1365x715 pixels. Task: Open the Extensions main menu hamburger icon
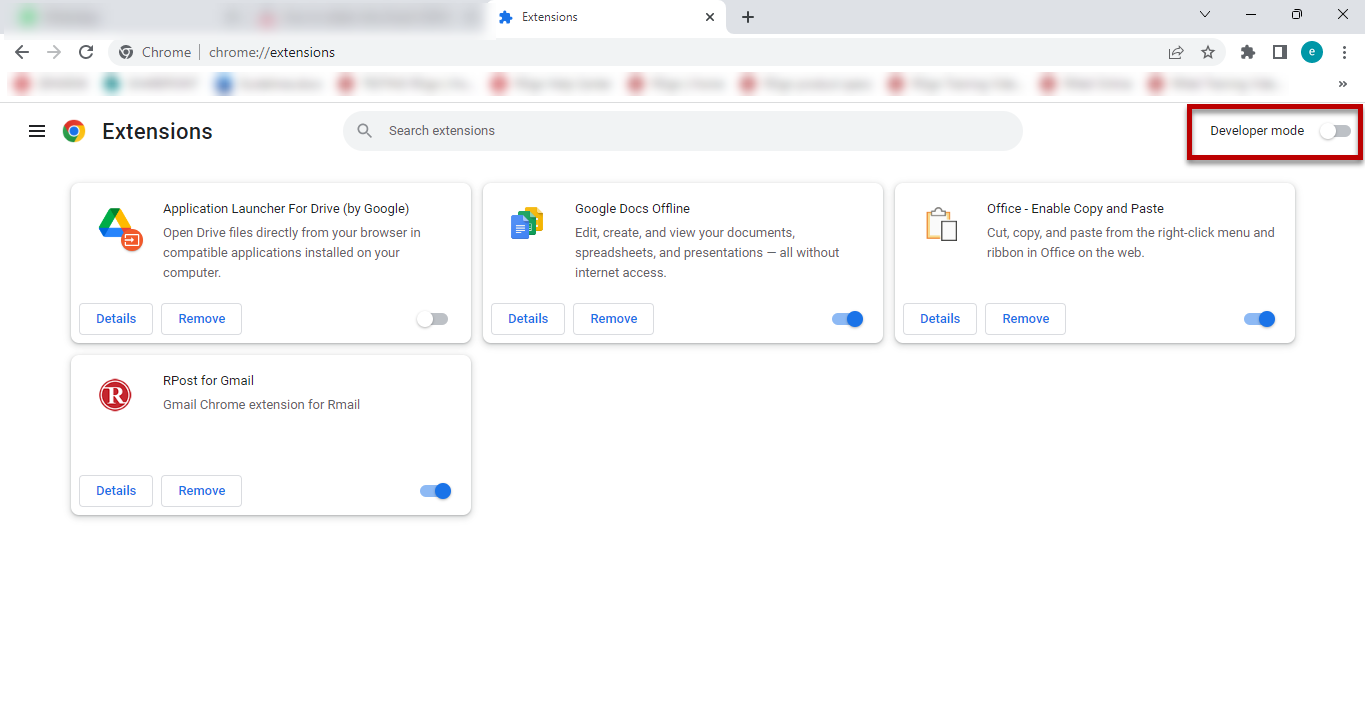click(37, 131)
